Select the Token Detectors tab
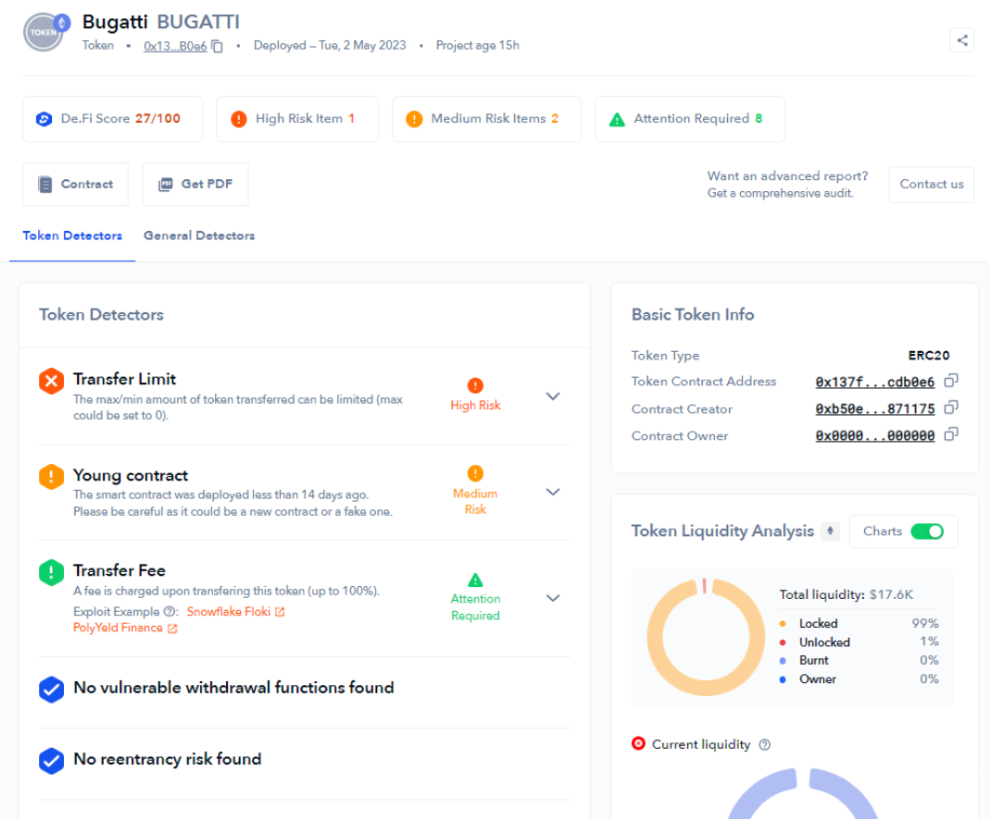The height and width of the screenshot is (819, 990). tap(72, 236)
